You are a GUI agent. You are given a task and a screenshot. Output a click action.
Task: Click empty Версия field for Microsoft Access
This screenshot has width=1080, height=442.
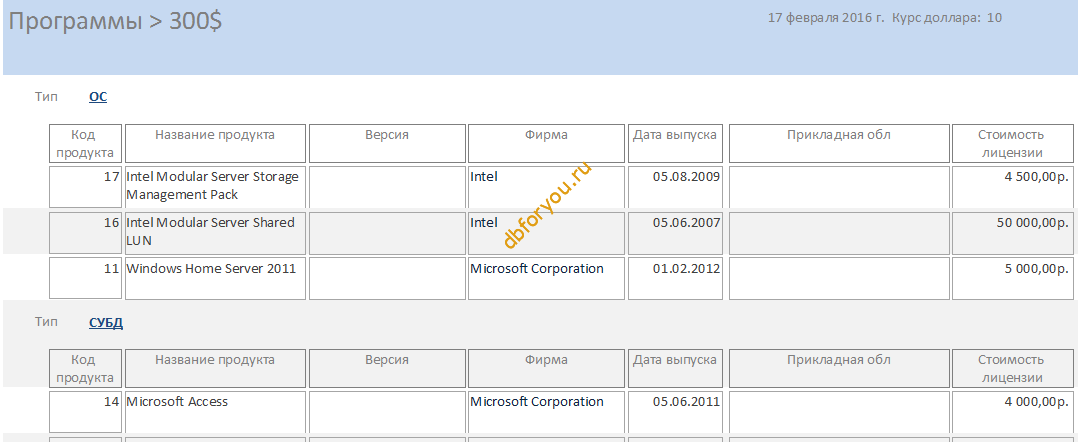[387, 412]
